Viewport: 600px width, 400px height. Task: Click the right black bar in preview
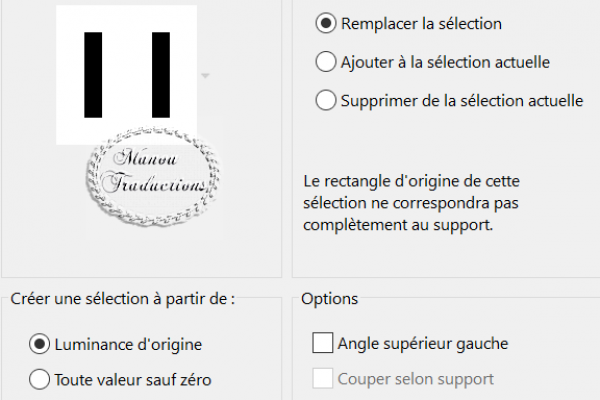pyautogui.click(x=161, y=75)
